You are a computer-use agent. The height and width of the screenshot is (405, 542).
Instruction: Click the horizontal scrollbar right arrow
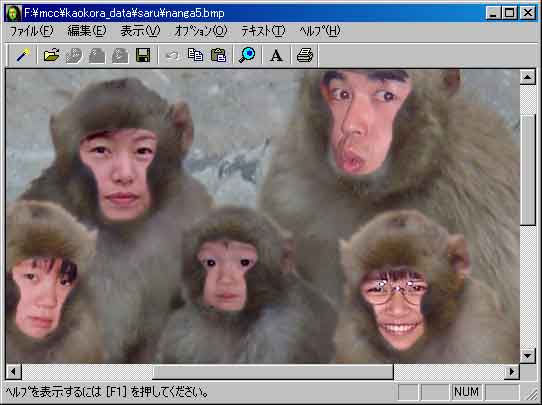tap(512, 372)
